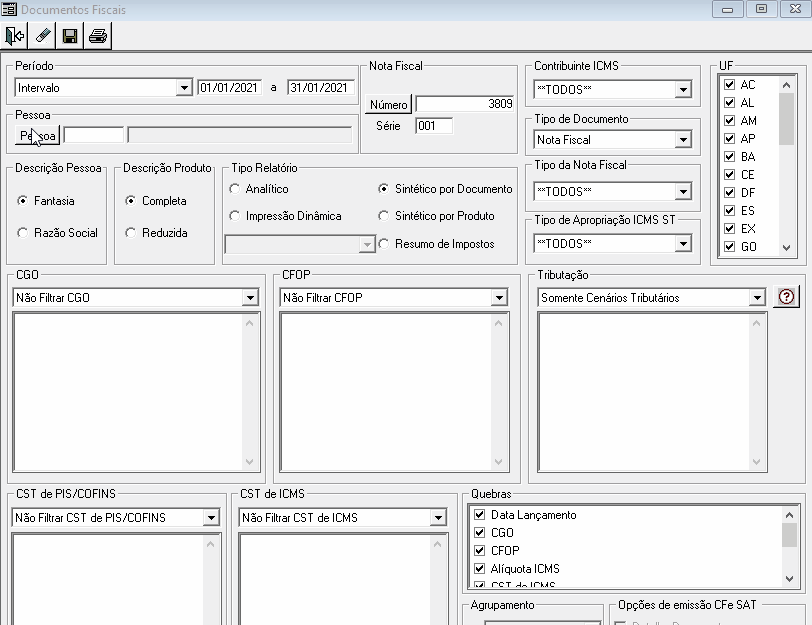
Task: Click the Número button
Action: 388,105
